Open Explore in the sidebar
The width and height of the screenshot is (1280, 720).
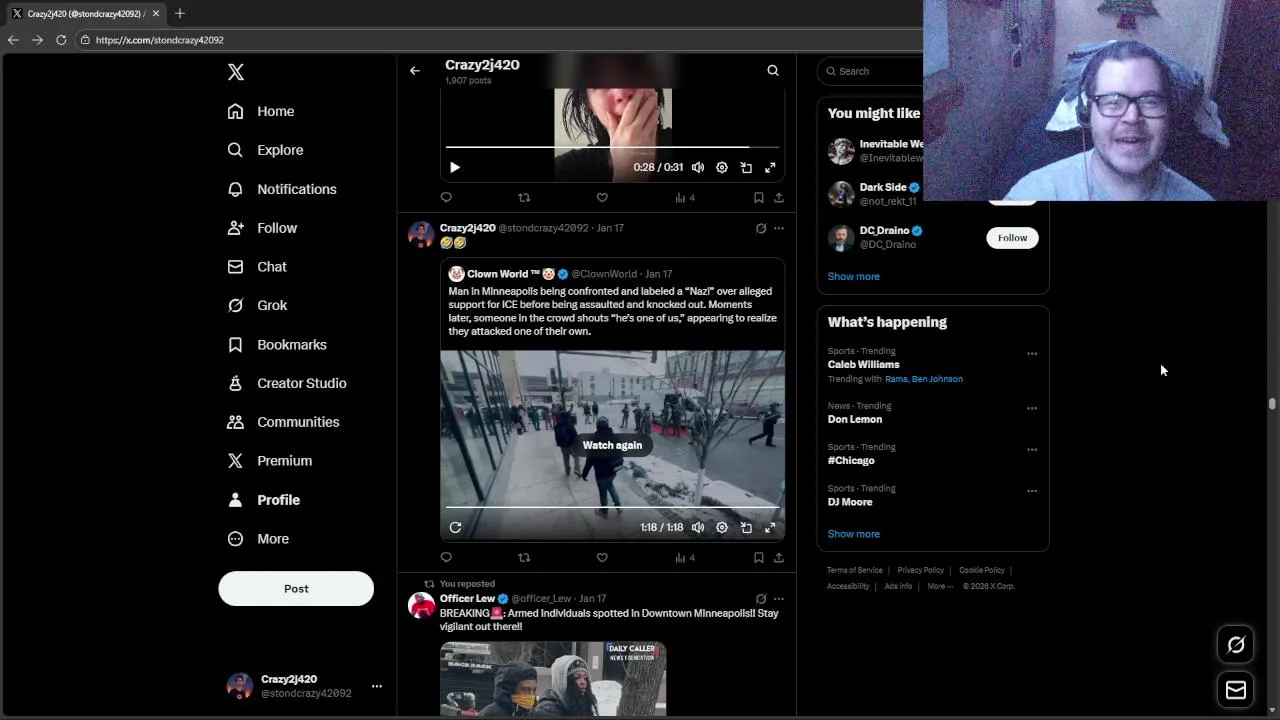pos(265,150)
